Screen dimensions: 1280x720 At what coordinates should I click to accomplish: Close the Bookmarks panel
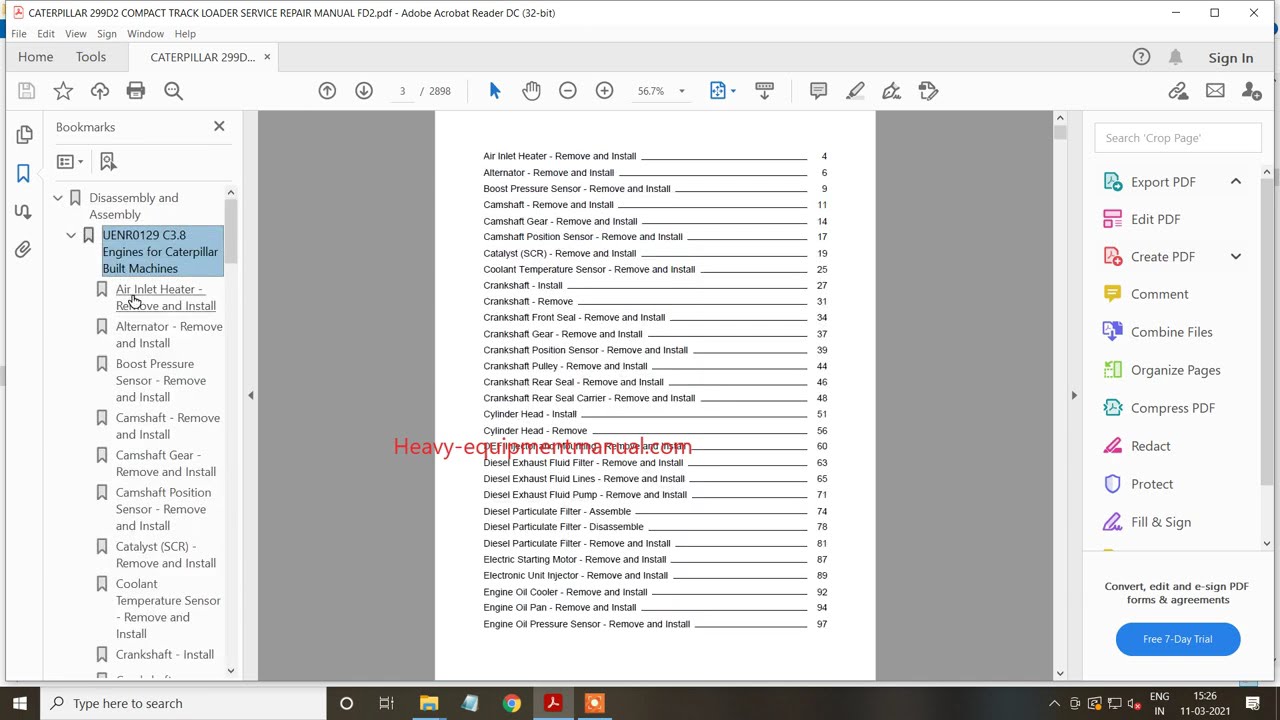pyautogui.click(x=219, y=127)
